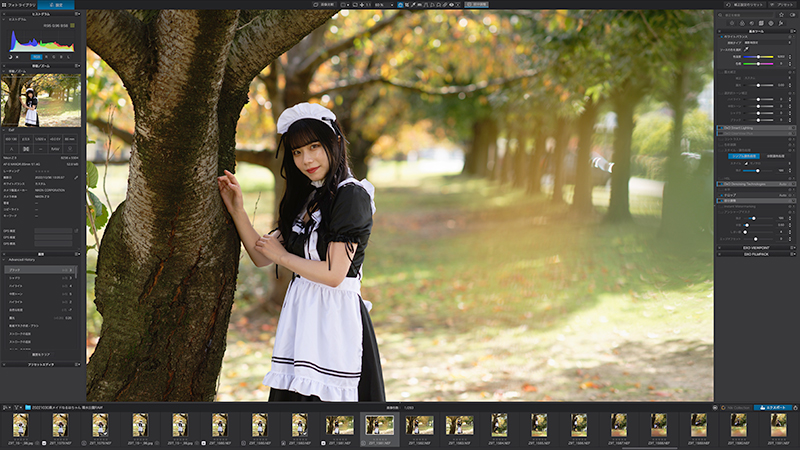The height and width of the screenshot is (450, 800).
Task: Click the single image view rectangle icon
Action: coord(343,5)
